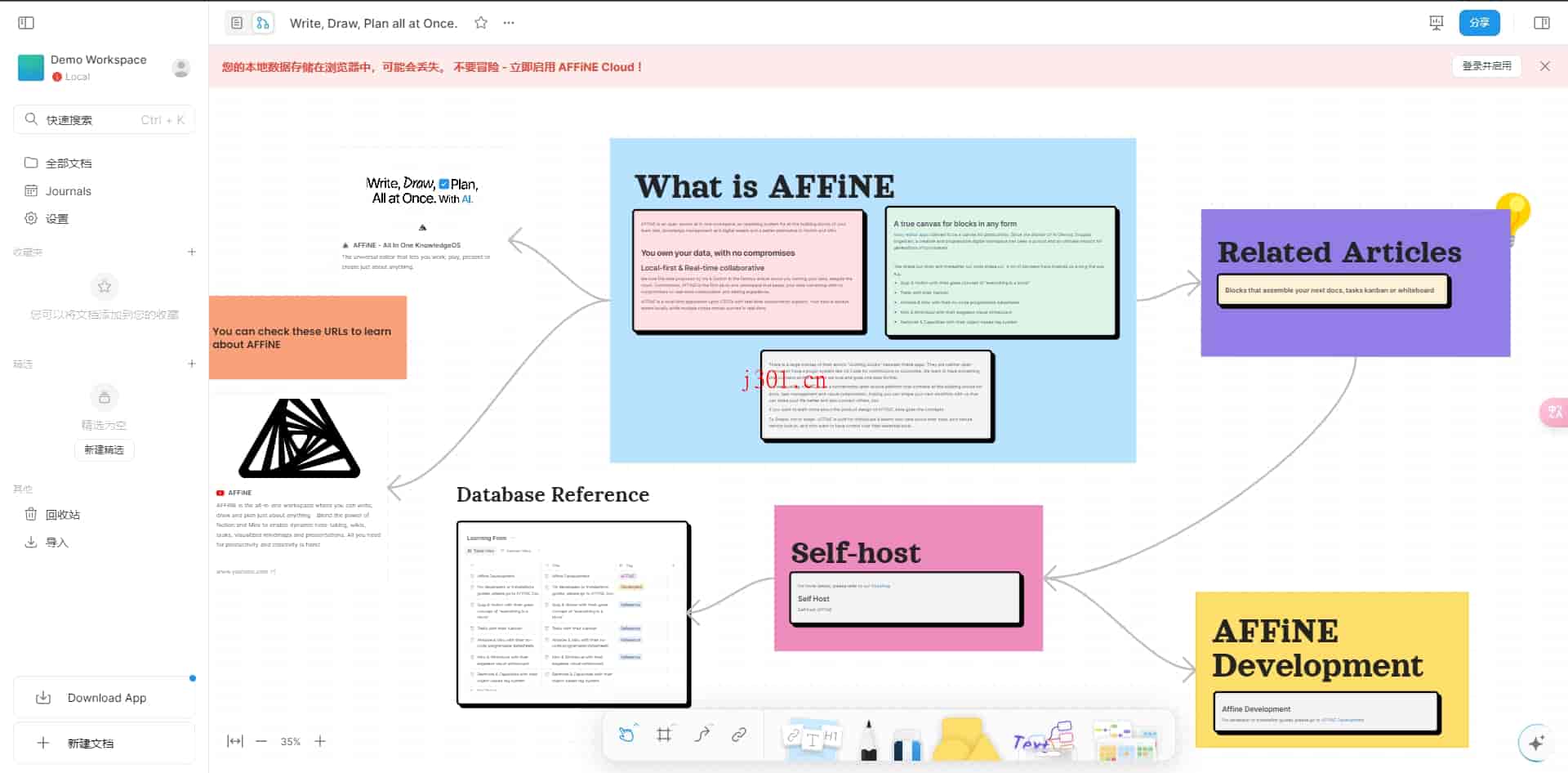
Task: Select the Frame tool in the toolbar
Action: click(664, 734)
